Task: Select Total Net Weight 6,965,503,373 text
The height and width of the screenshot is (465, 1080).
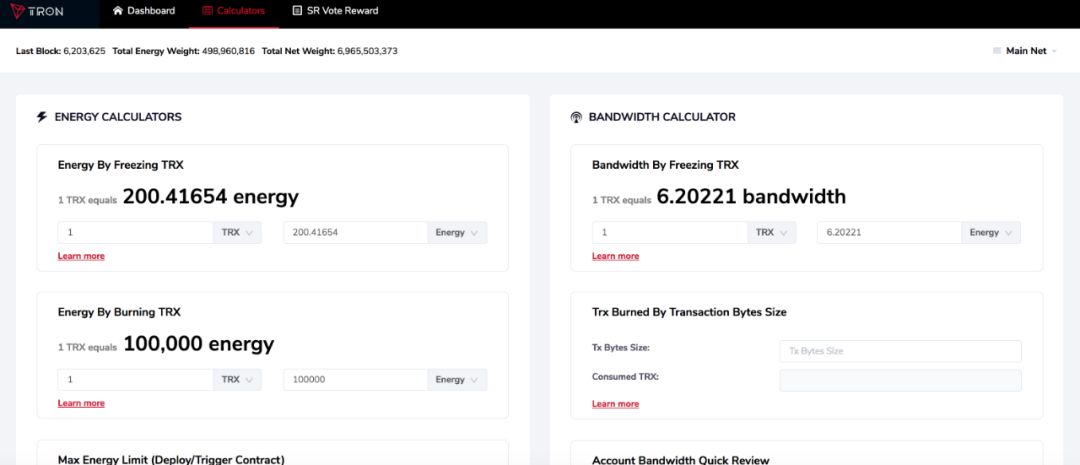Action: coord(330,51)
